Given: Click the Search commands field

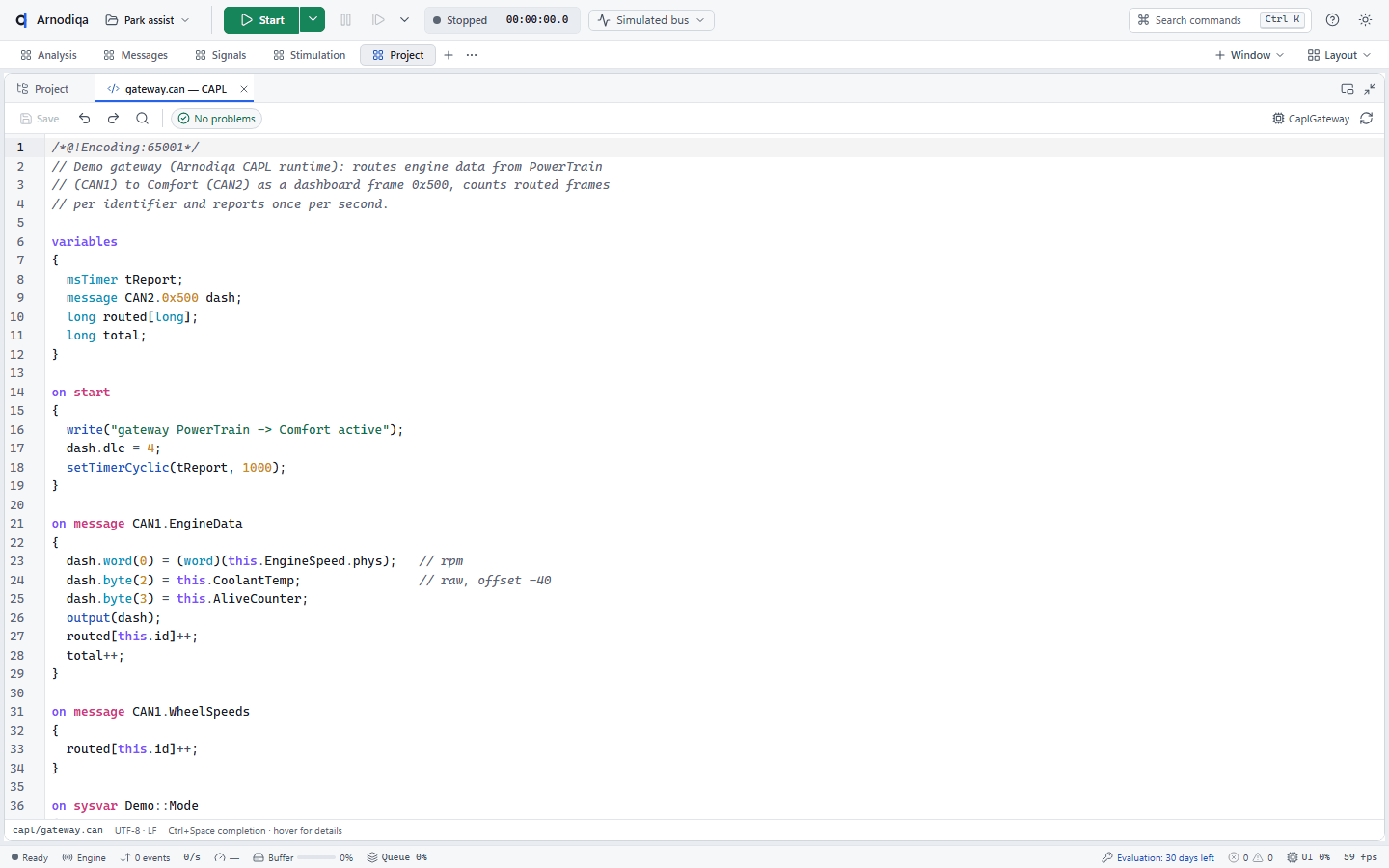Looking at the screenshot, I should pyautogui.click(x=1219, y=20).
